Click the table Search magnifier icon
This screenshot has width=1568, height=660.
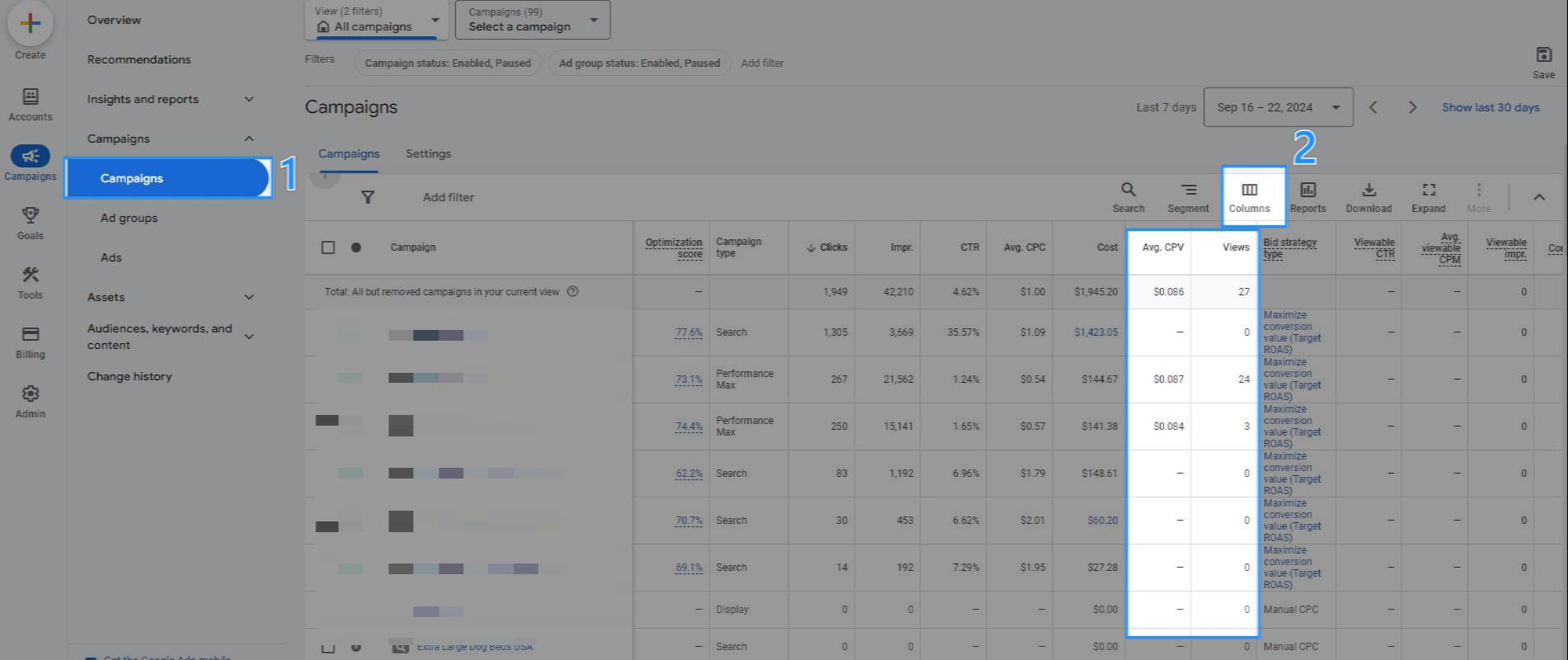(1129, 190)
